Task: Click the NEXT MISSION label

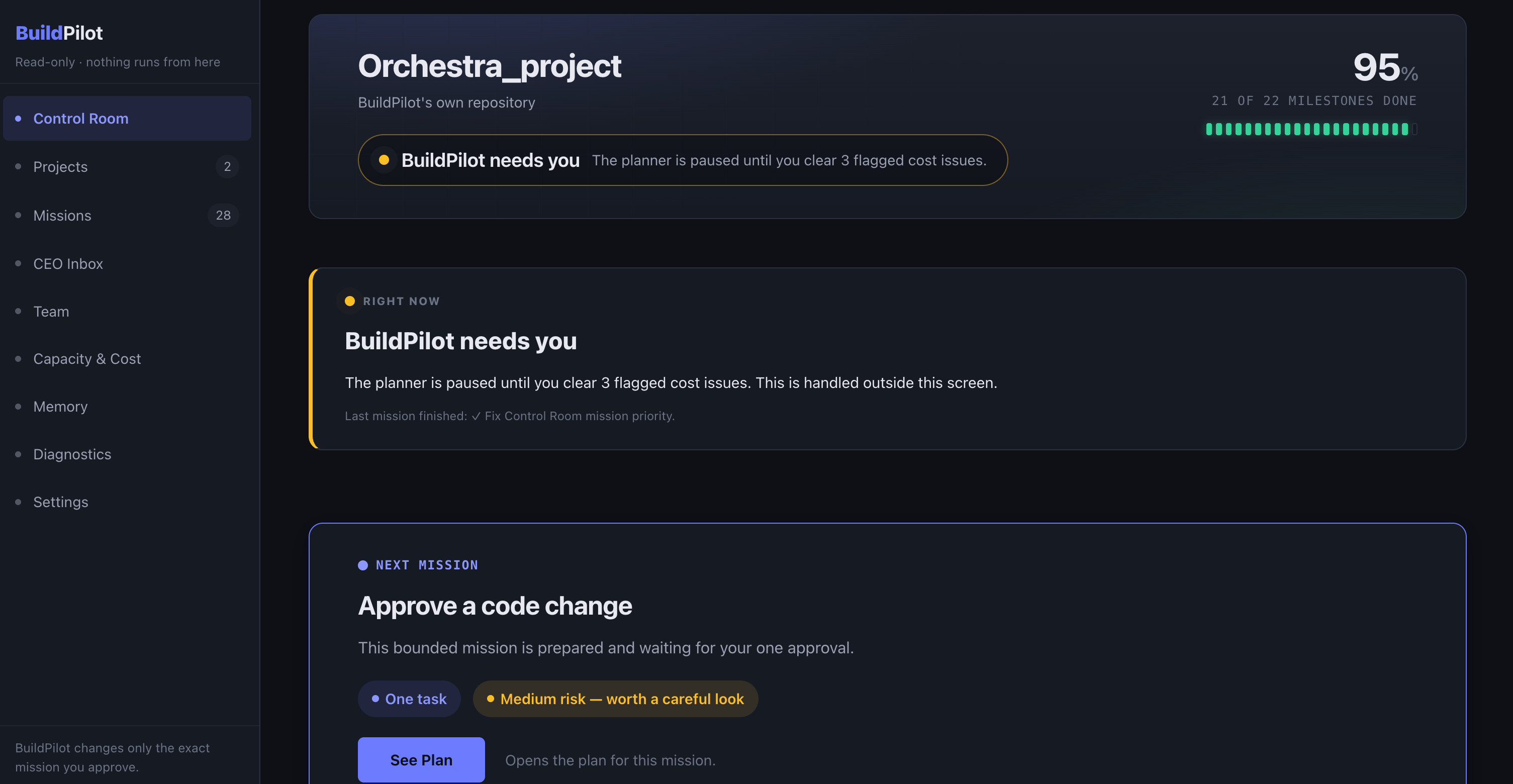Action: point(427,565)
